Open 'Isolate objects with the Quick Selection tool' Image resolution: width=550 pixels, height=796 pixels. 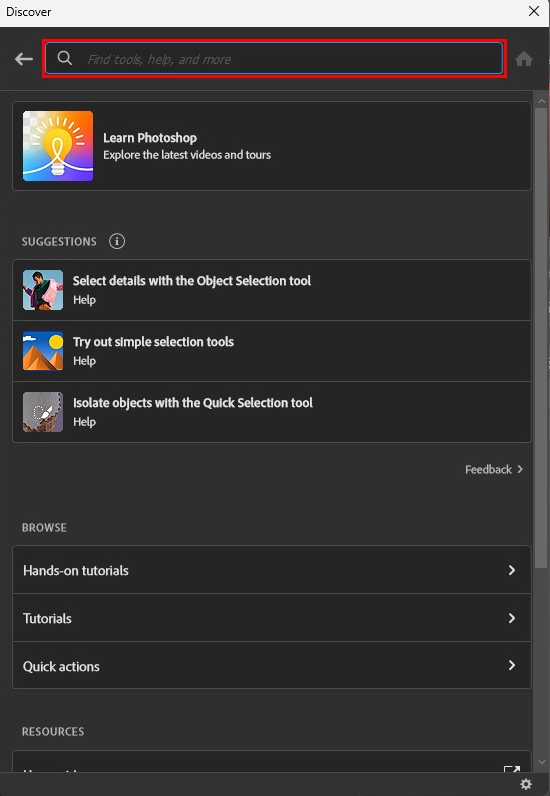pyautogui.click(x=272, y=412)
